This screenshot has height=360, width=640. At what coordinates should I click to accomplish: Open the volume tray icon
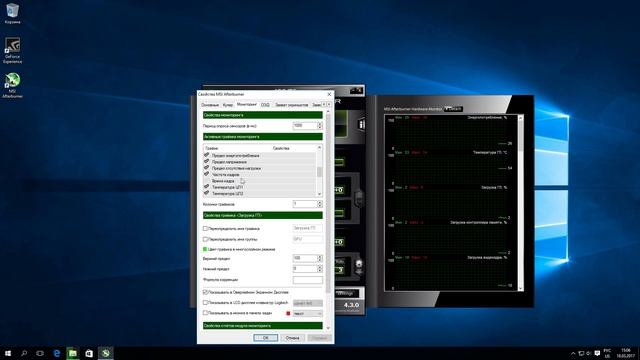[589, 353]
